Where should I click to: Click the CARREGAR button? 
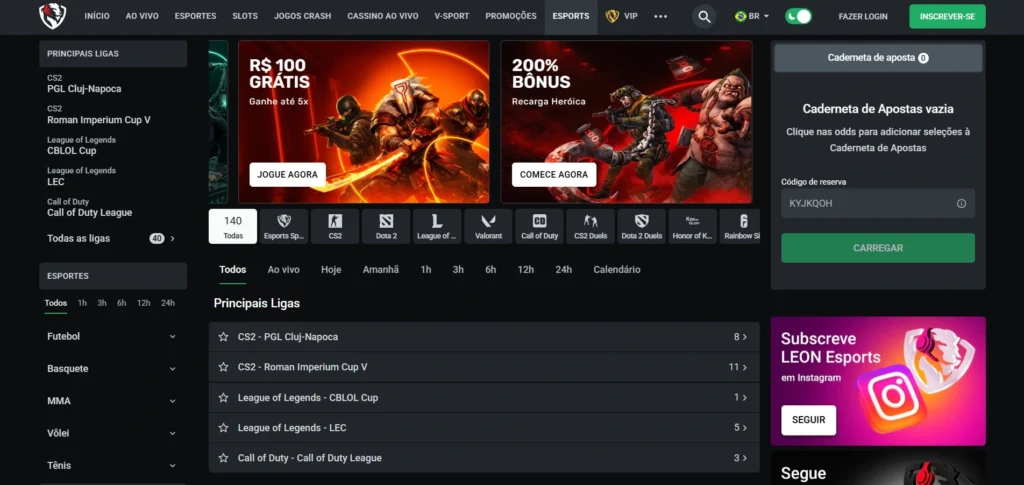coord(878,248)
